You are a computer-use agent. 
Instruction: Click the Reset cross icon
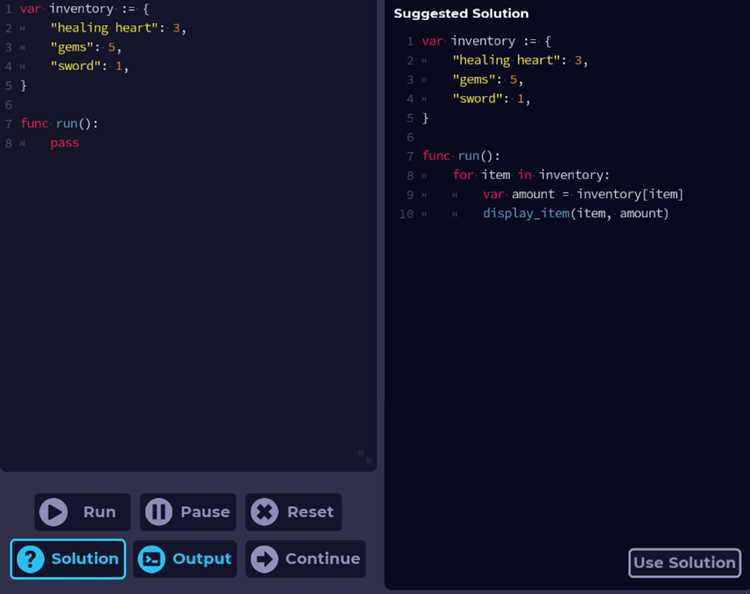265,512
